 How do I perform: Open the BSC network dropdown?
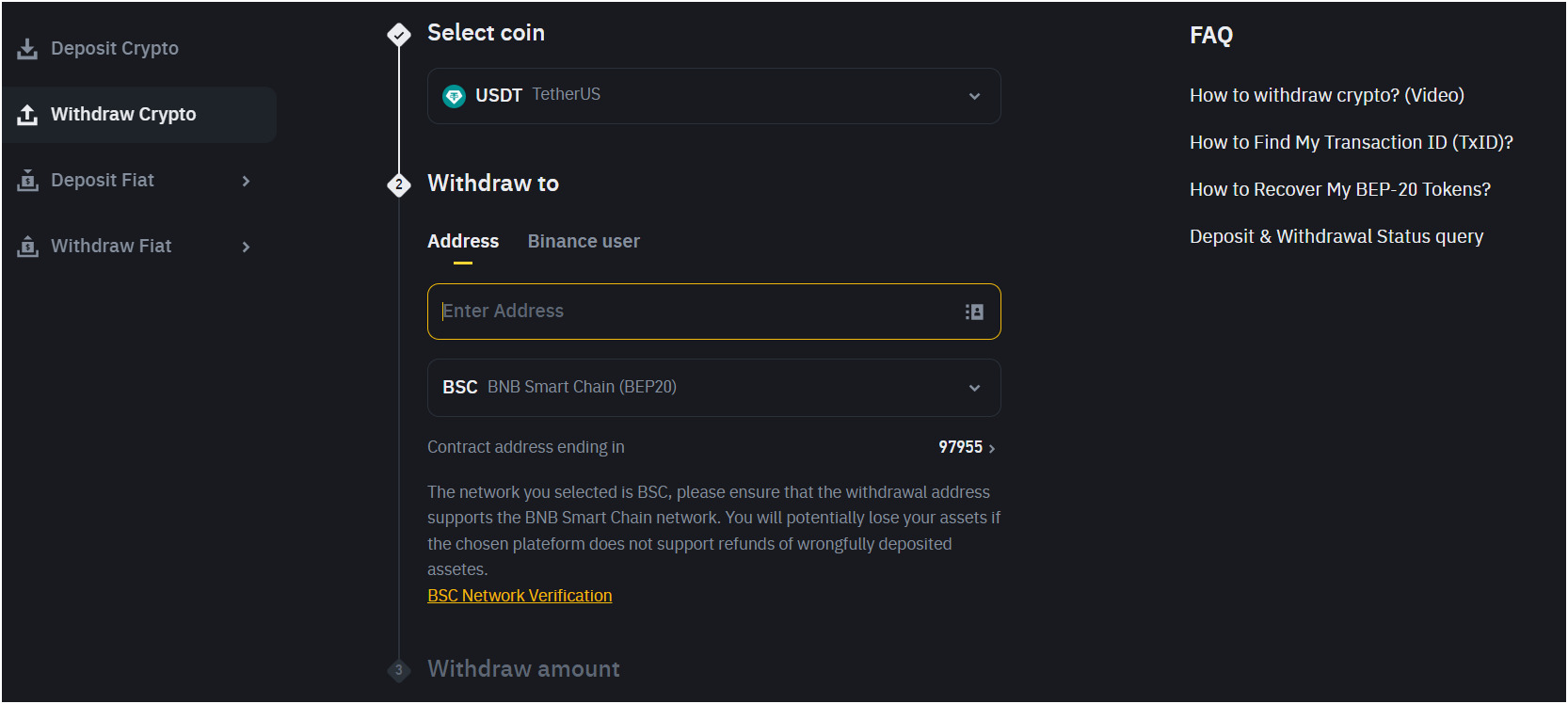pyautogui.click(x=974, y=388)
